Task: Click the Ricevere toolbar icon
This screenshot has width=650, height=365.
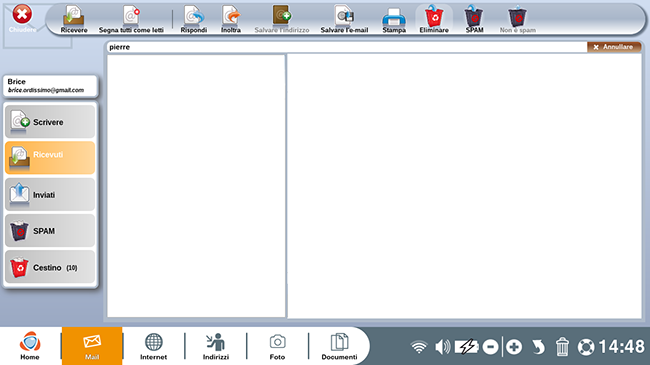Action: tap(74, 19)
